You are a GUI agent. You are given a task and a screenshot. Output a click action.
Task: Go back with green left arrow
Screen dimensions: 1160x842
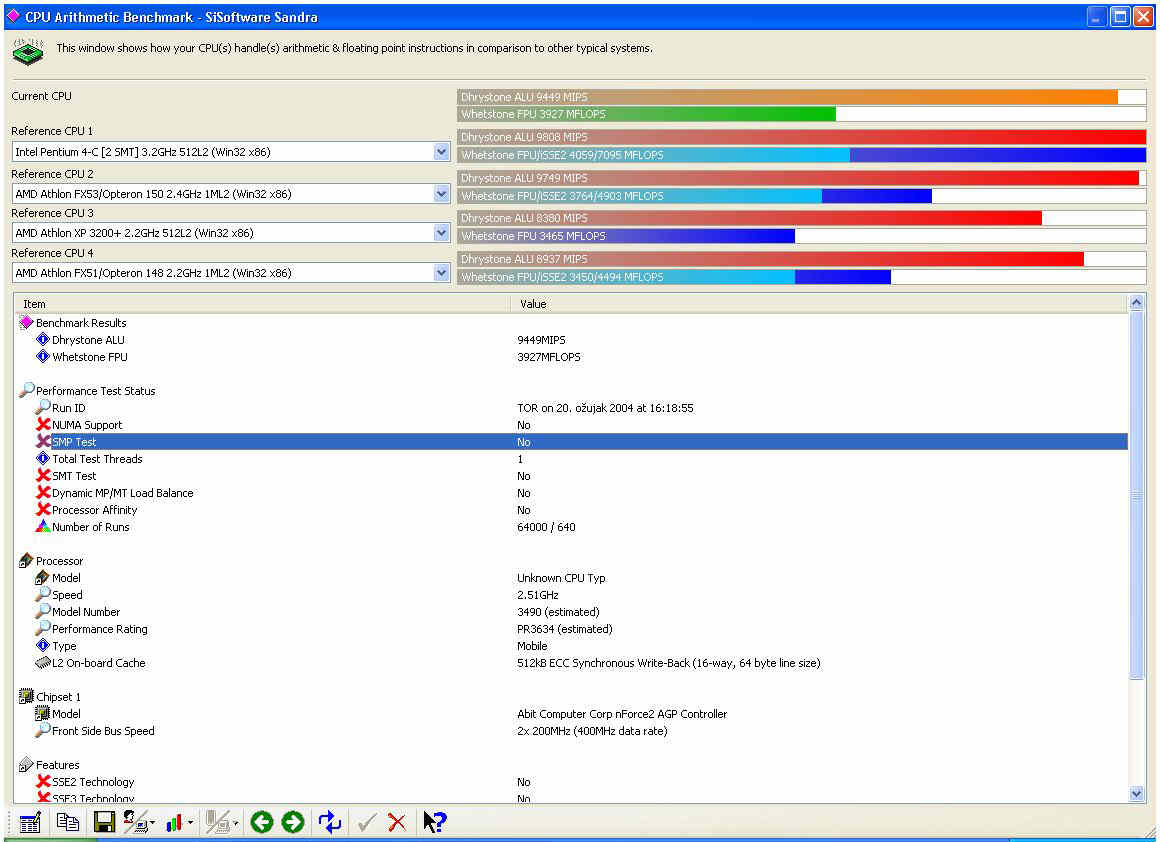click(262, 822)
